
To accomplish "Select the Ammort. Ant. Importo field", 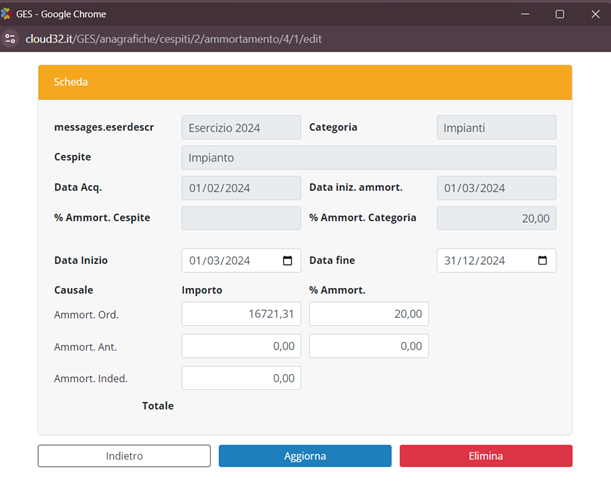I will coord(241,346).
